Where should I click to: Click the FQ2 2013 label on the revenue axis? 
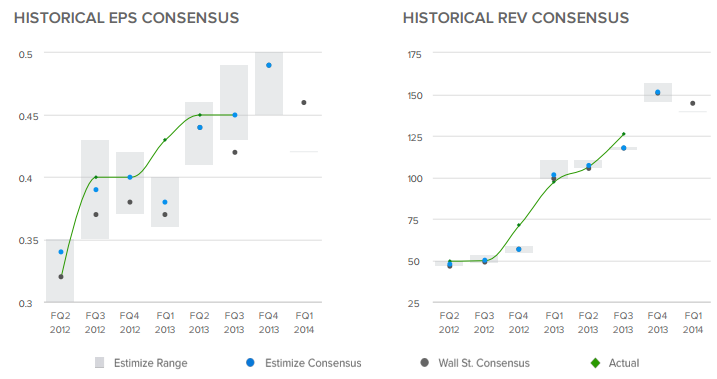point(588,323)
